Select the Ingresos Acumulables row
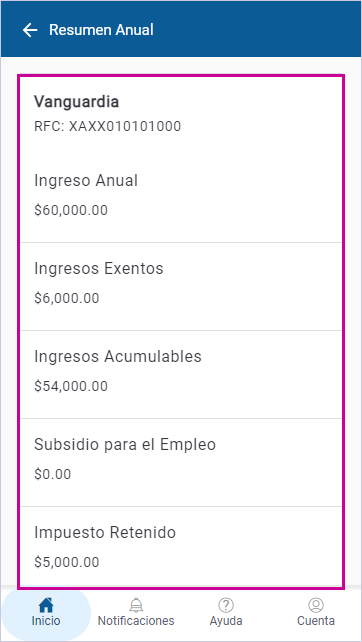 click(x=181, y=375)
